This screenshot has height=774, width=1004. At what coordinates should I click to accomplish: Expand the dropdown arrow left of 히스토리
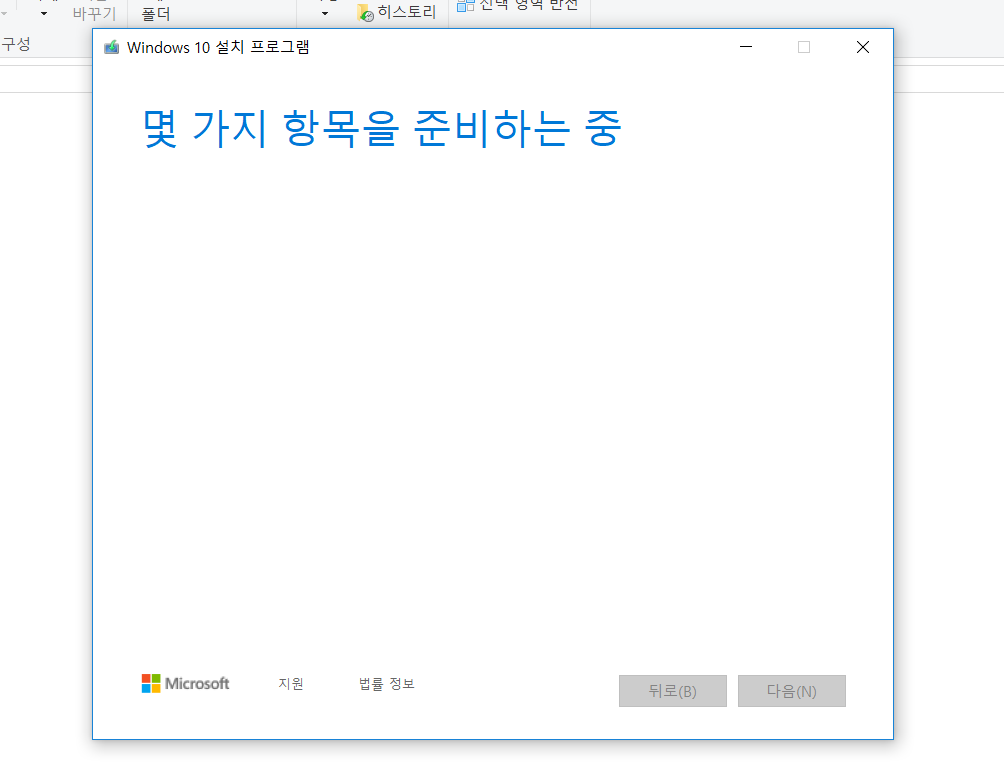(x=325, y=13)
